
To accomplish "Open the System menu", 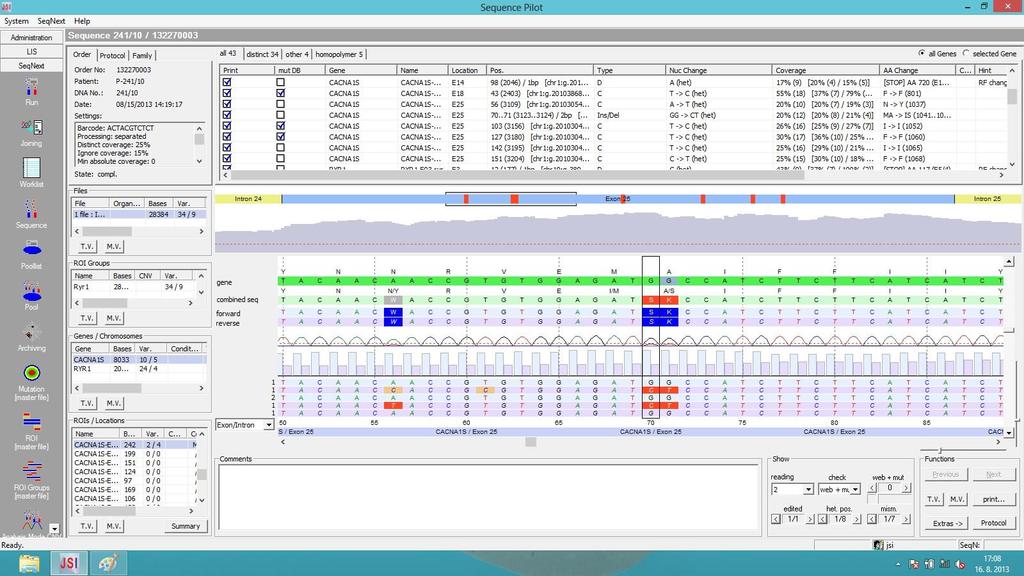I will pyautogui.click(x=16, y=21).
